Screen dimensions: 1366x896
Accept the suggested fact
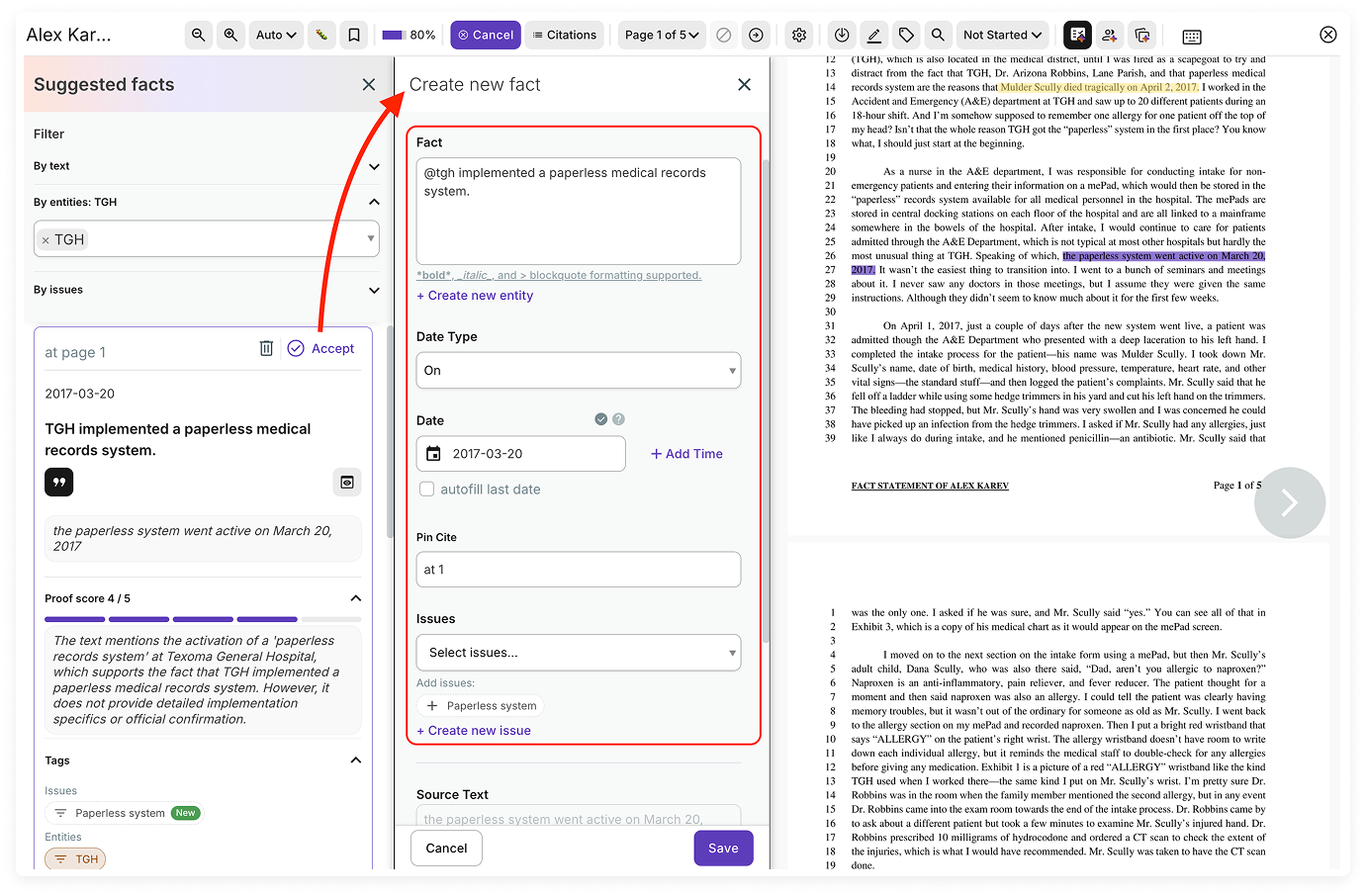point(321,348)
